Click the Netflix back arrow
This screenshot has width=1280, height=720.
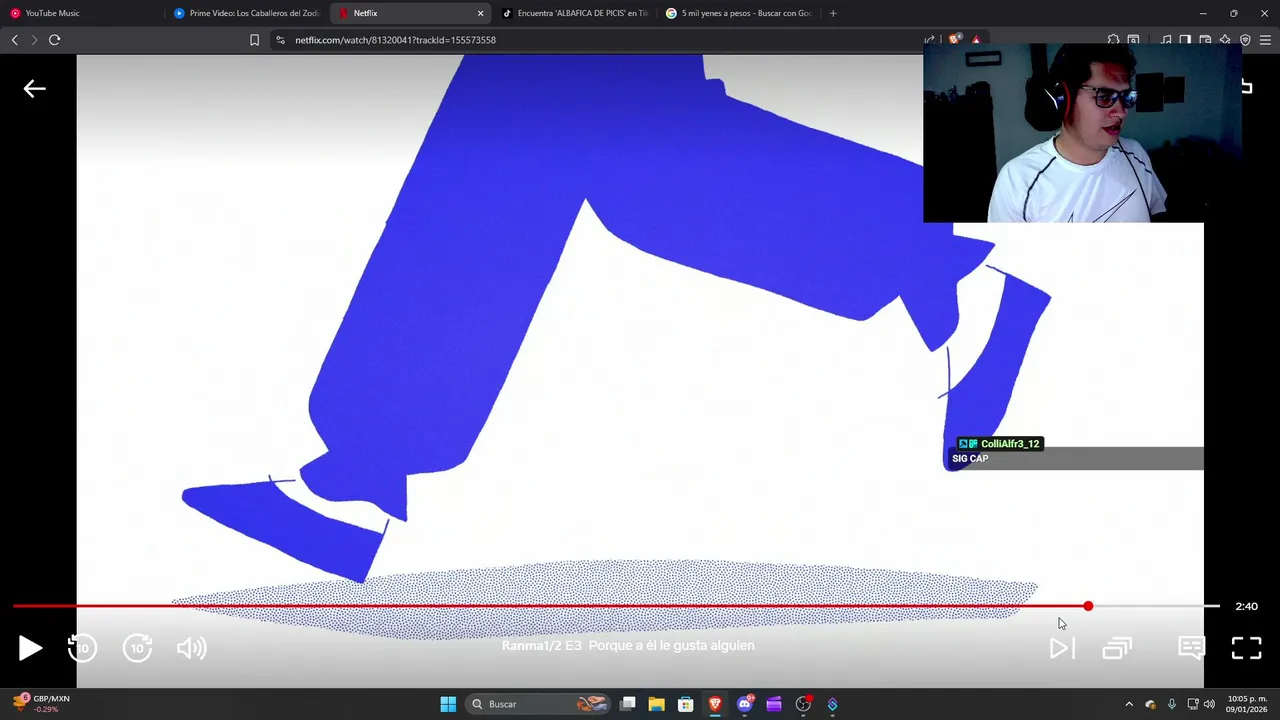pyautogui.click(x=35, y=89)
